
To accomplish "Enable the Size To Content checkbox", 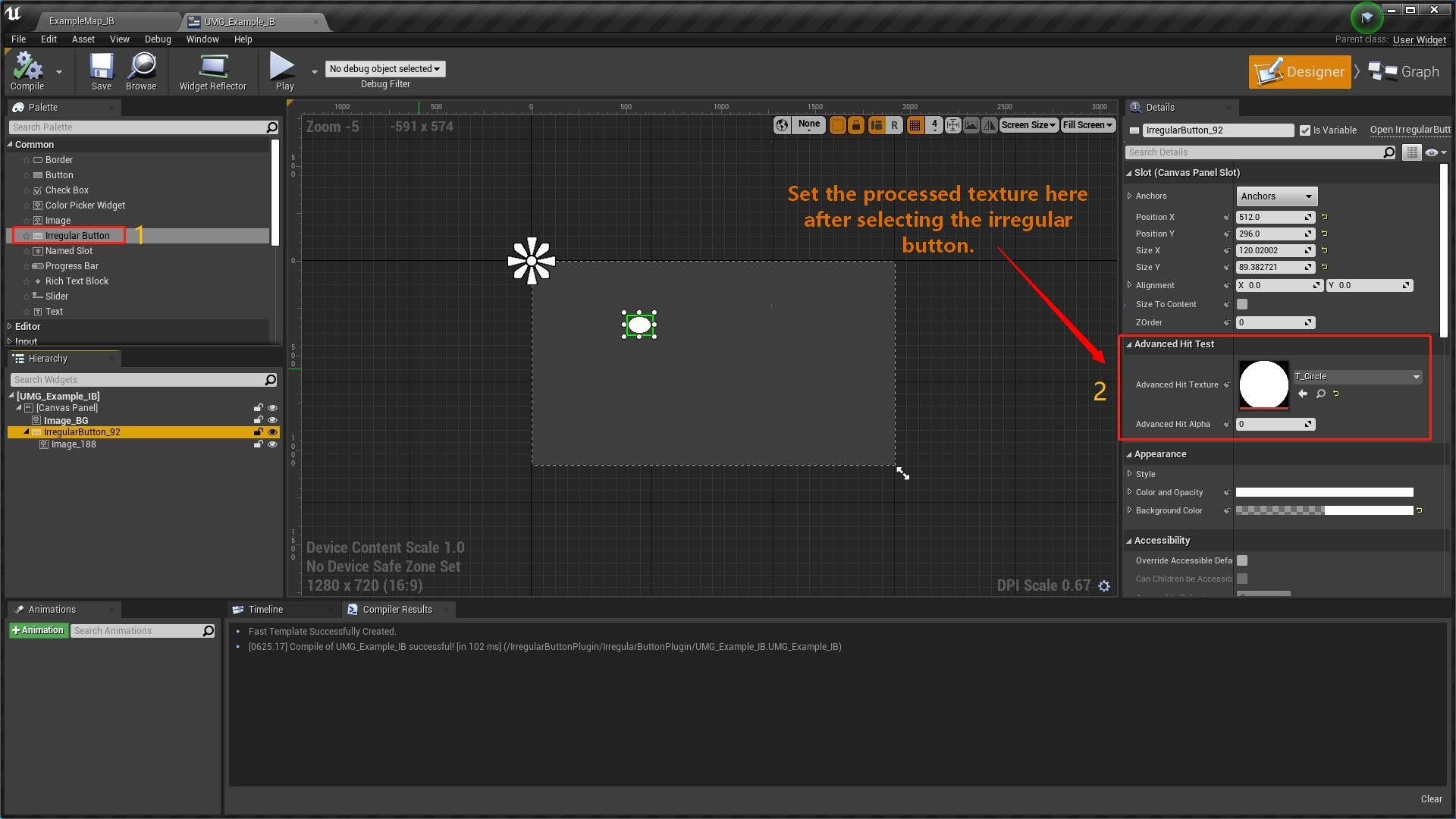I will point(1242,303).
